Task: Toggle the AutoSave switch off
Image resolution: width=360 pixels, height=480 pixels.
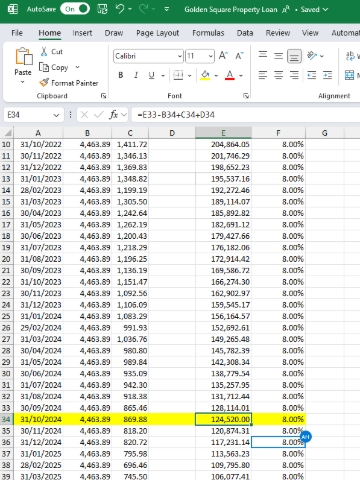Action: 75,9
